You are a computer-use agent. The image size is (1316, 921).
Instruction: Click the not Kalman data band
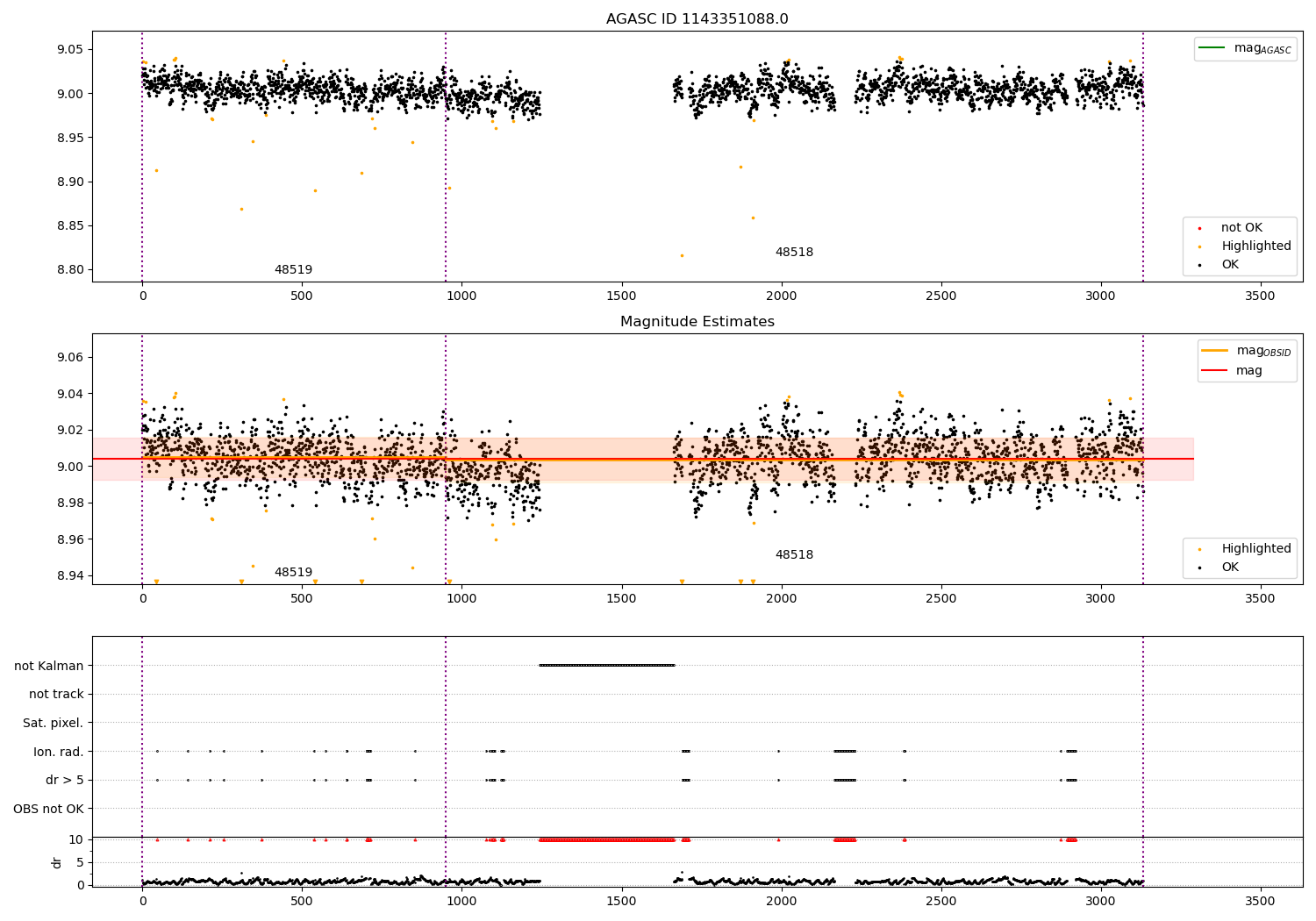click(x=606, y=666)
